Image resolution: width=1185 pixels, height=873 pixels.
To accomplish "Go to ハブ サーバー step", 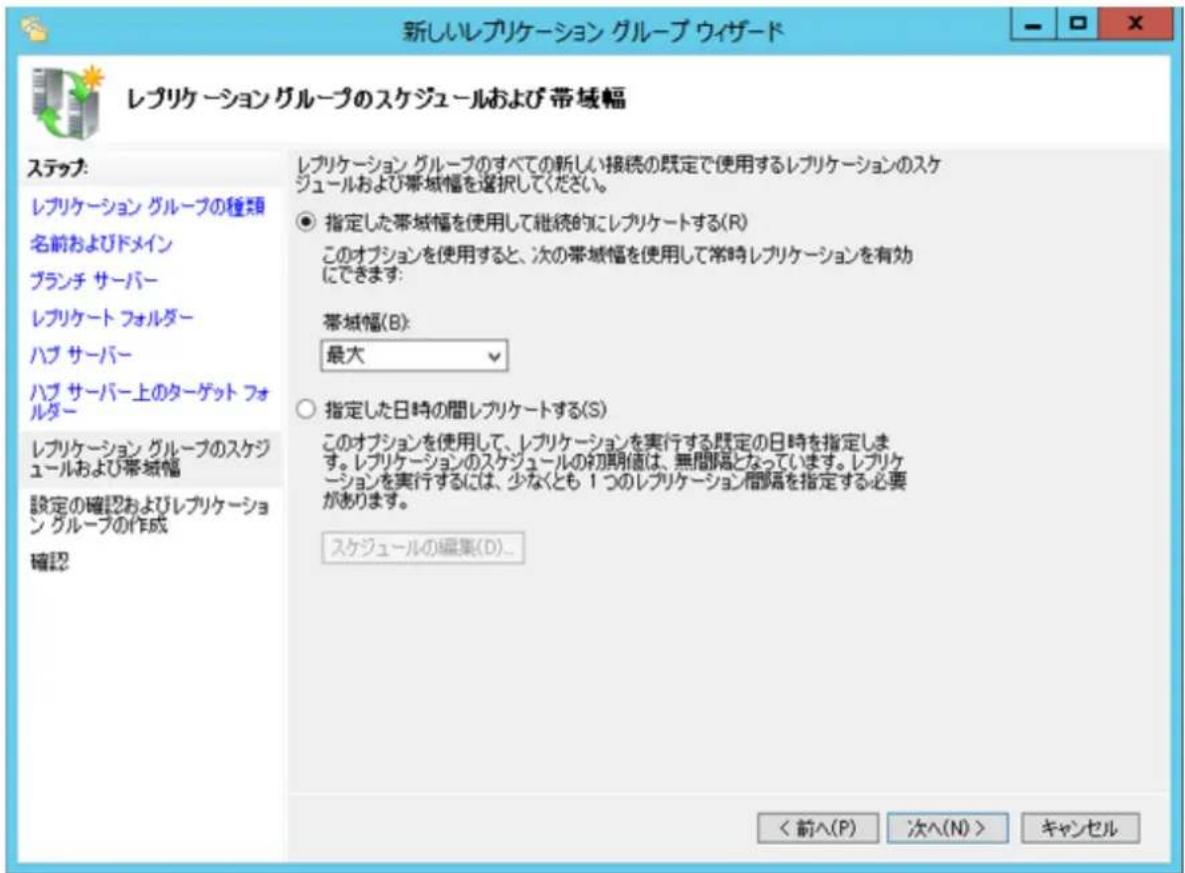I will 80,354.
